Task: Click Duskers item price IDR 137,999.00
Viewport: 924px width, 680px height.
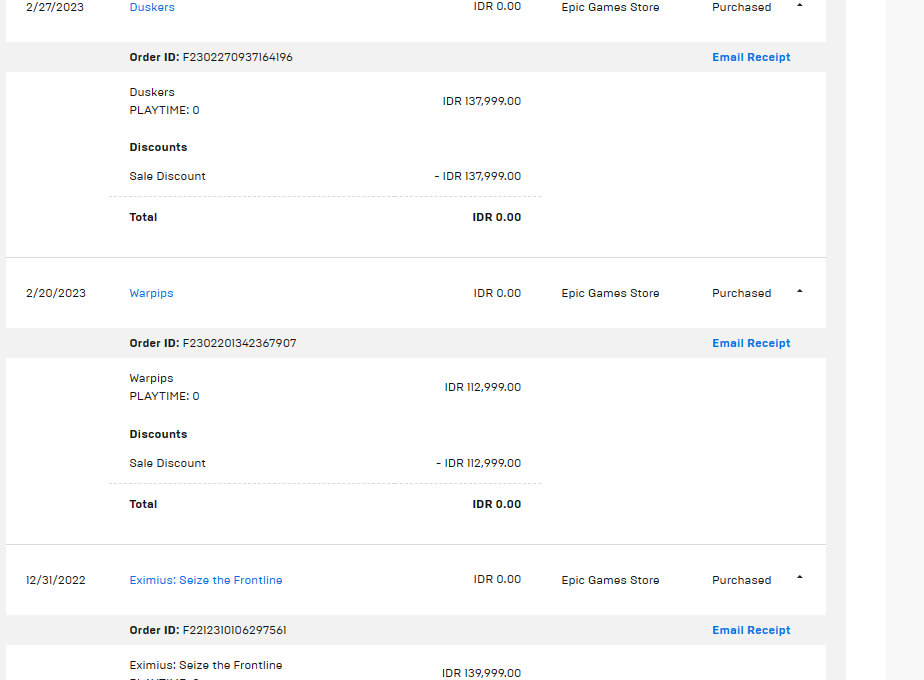Action: tap(481, 101)
